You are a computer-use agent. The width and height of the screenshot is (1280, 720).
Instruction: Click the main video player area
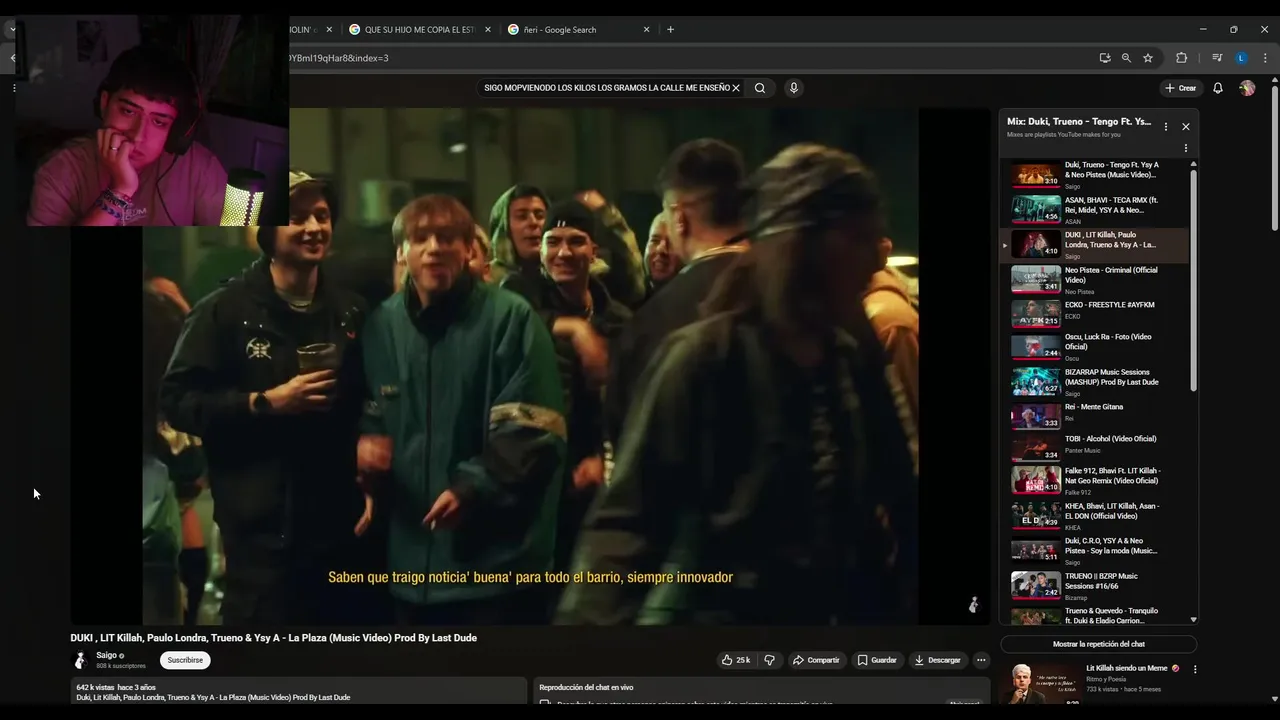[x=530, y=366]
